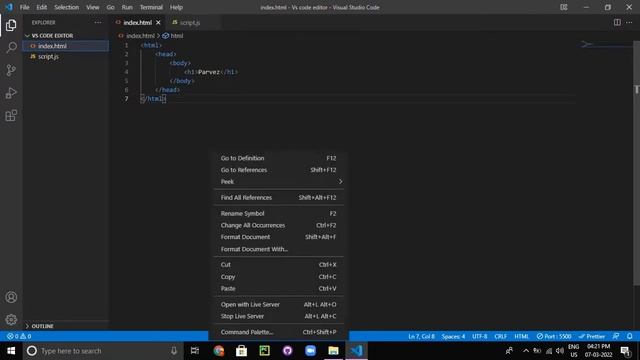The height and width of the screenshot is (360, 640).
Task: Open the Source Control view
Action: pos(11,70)
